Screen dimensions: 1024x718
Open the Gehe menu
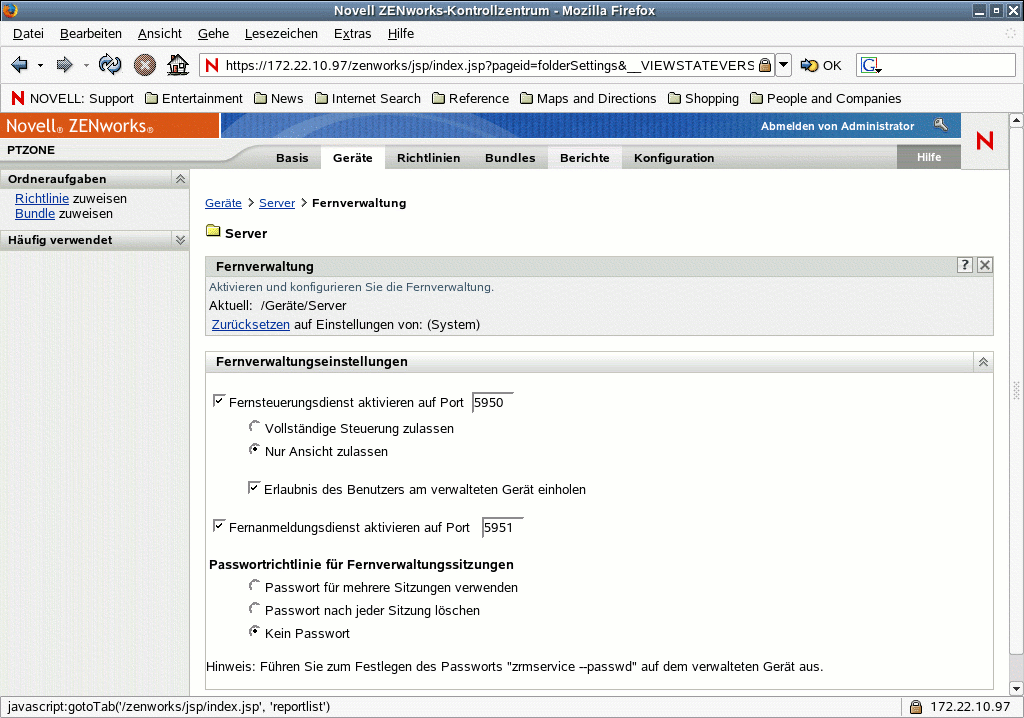click(x=214, y=33)
